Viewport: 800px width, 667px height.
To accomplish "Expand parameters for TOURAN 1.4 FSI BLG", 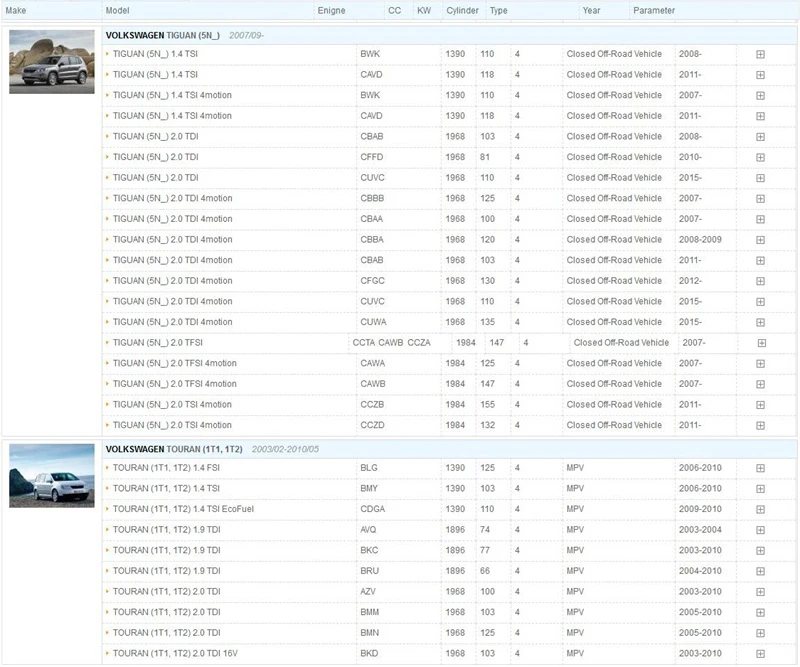I will (x=760, y=468).
